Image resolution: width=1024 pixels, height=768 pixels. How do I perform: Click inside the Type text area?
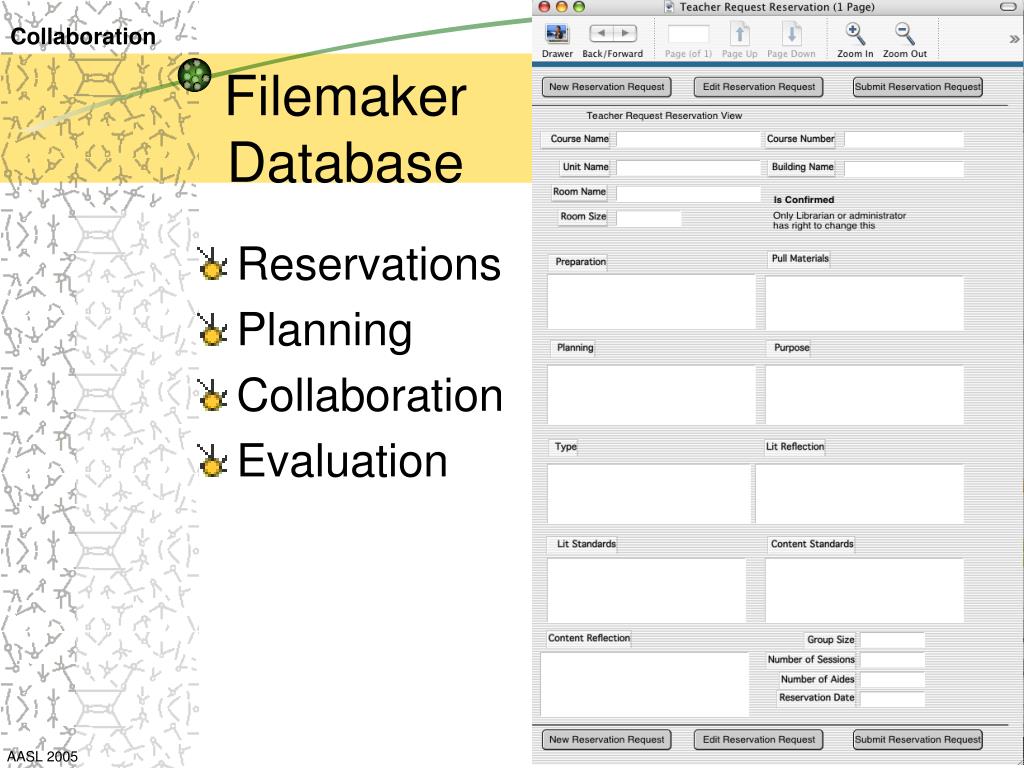coord(648,494)
